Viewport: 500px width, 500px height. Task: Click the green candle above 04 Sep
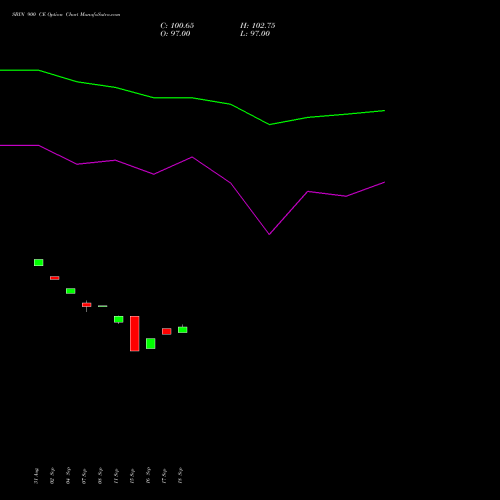71,291
